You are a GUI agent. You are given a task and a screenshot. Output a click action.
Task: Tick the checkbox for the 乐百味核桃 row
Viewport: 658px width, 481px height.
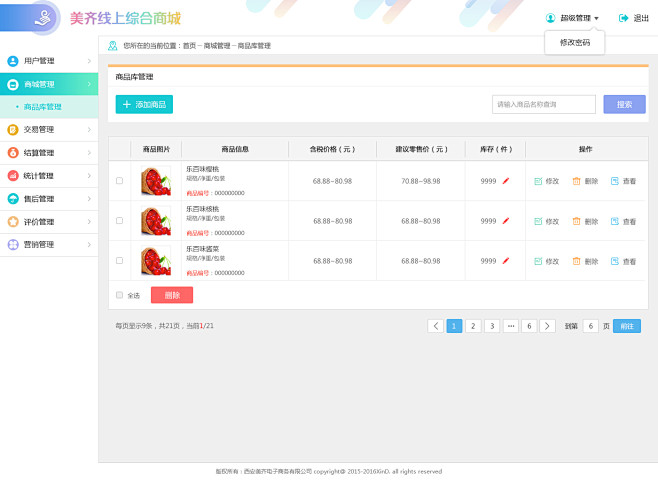(x=120, y=221)
